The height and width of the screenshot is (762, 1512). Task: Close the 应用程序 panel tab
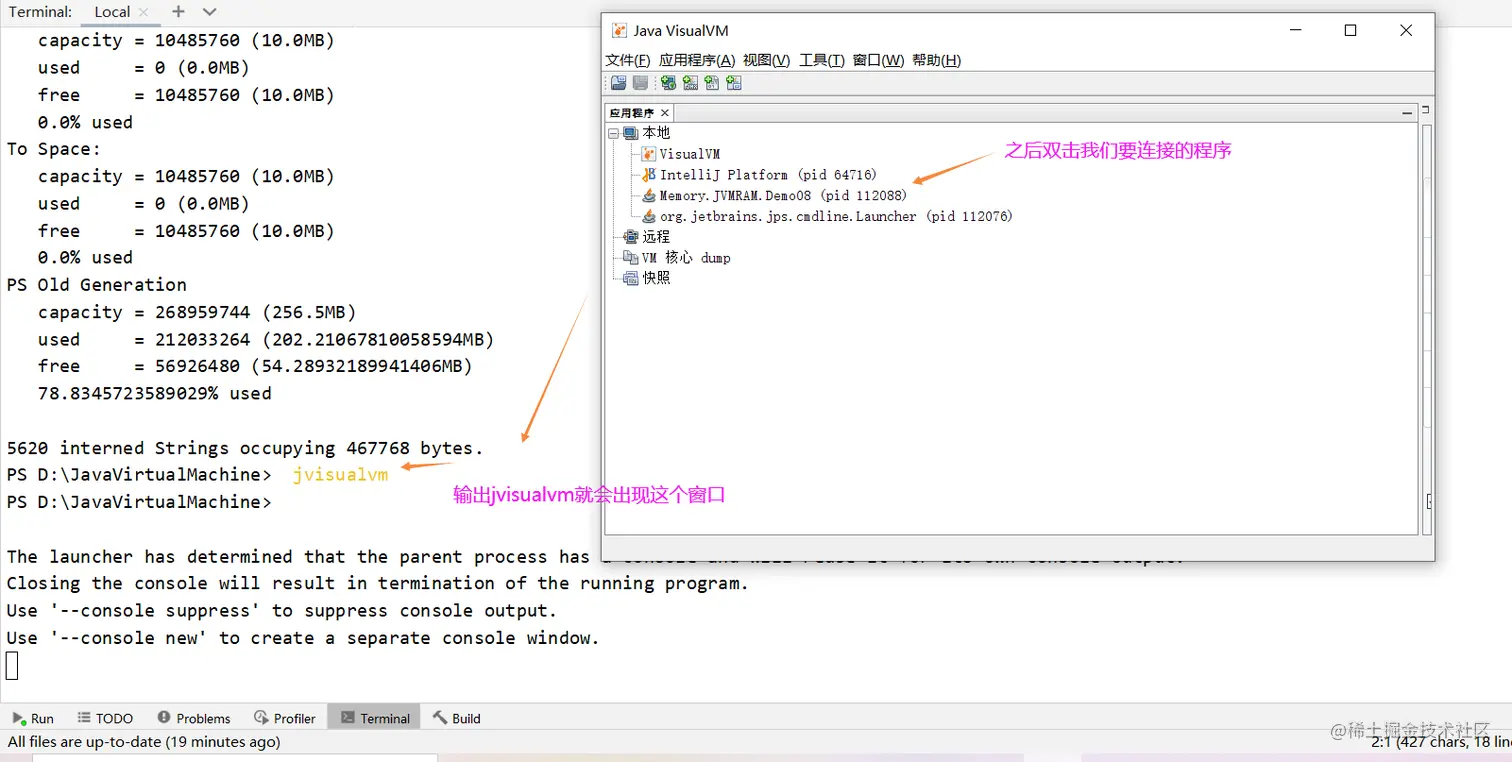[x=665, y=113]
